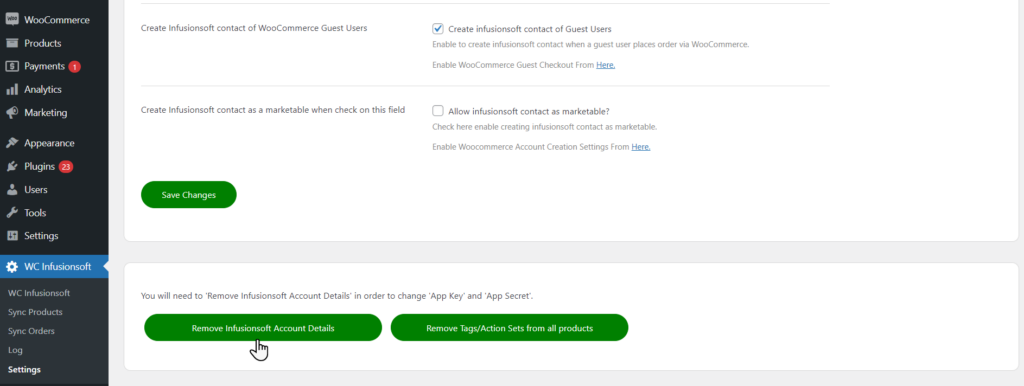Select WC Infusionsoft top-level menu label

coord(57,266)
